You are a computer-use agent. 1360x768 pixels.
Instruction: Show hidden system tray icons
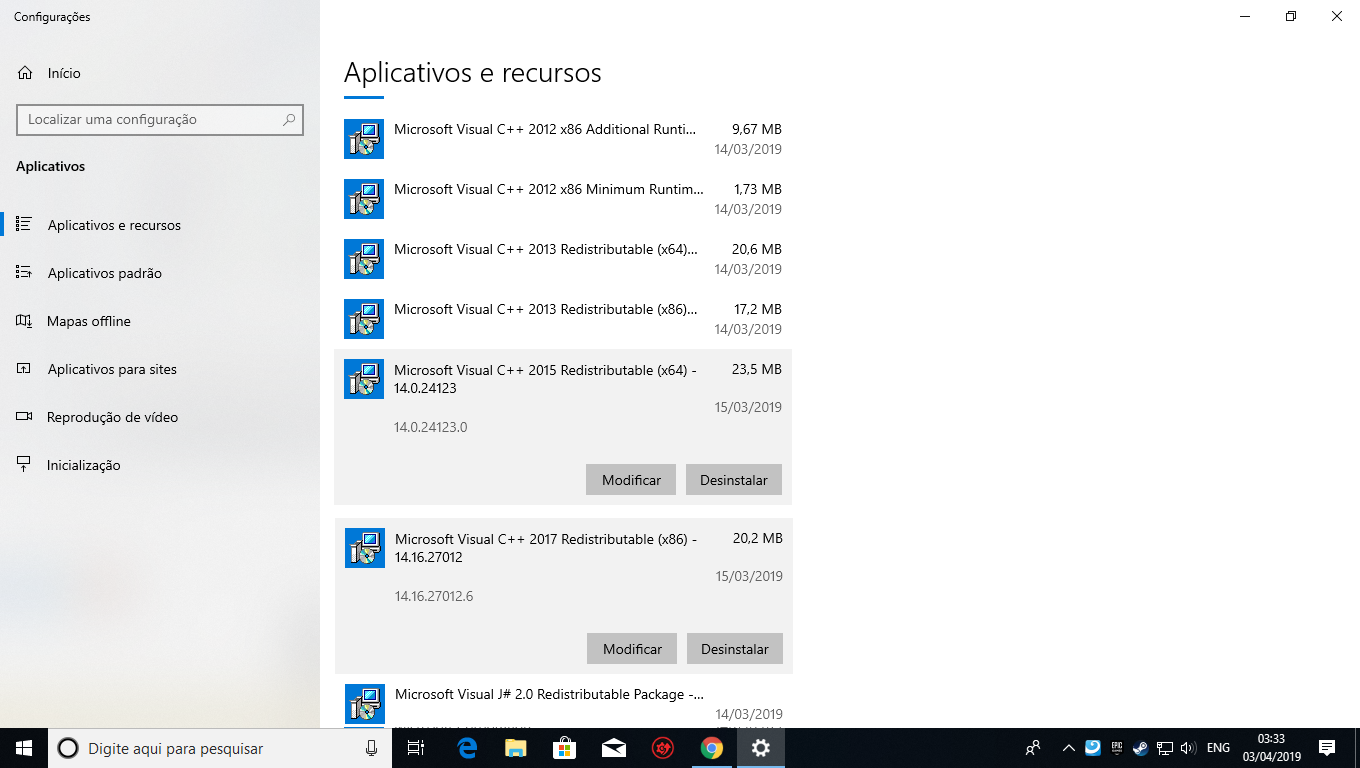(1069, 748)
